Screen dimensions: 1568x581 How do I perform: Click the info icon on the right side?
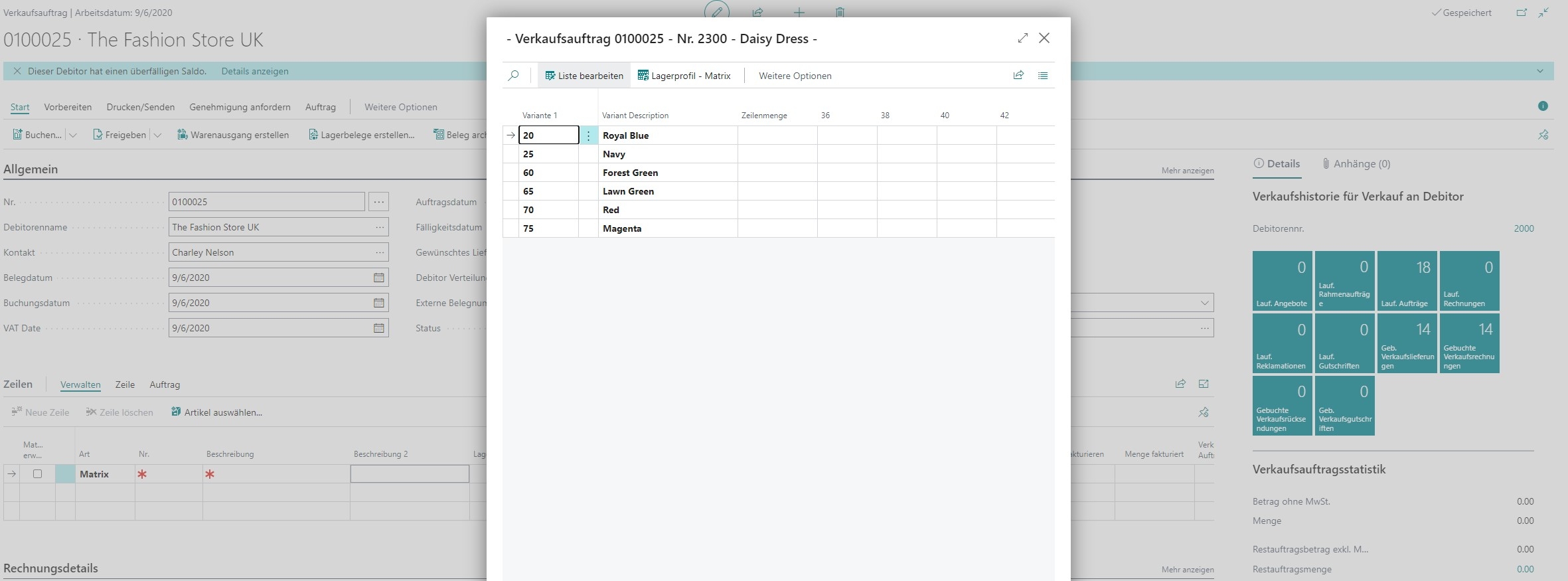[1543, 106]
